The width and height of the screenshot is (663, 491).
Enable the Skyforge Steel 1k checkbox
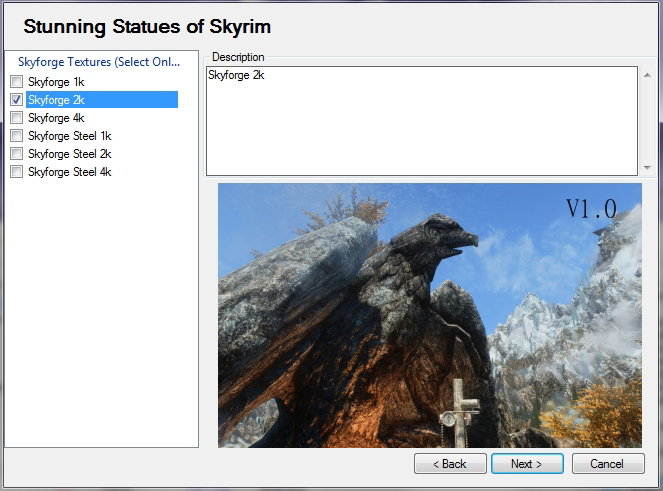pyautogui.click(x=16, y=136)
